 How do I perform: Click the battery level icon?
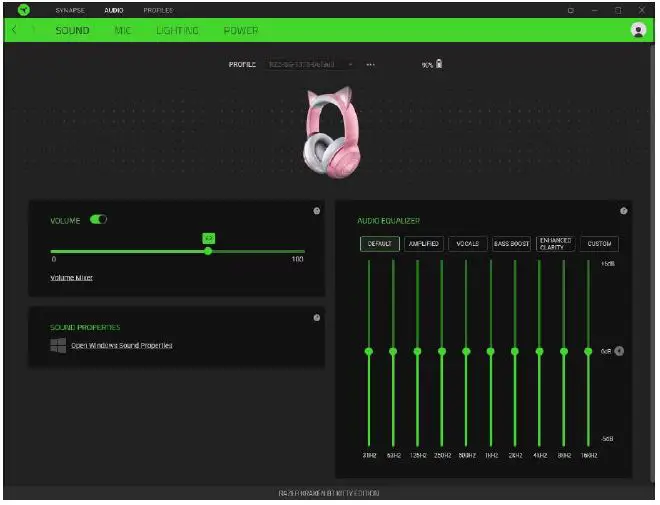coord(439,64)
